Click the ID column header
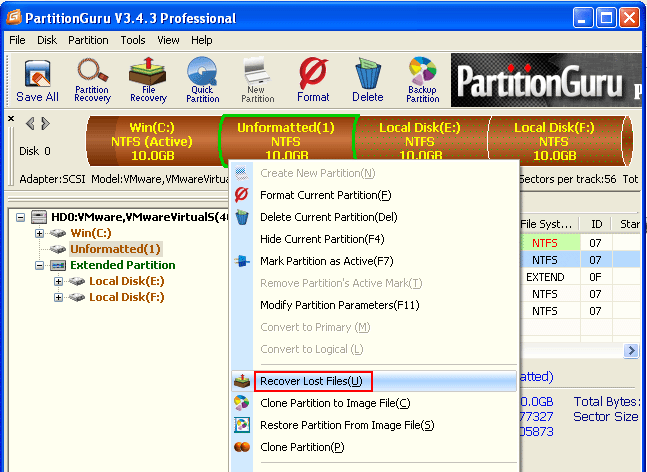647x472 pixels. (596, 224)
